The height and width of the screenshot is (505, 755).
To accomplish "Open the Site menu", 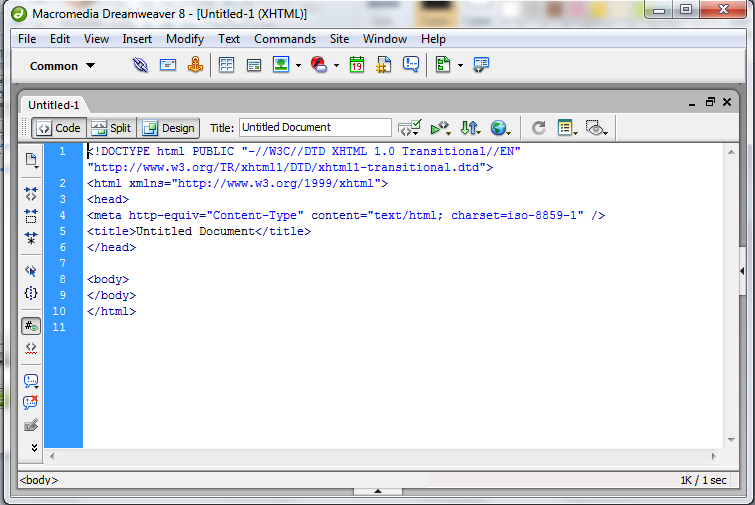I will [x=339, y=39].
